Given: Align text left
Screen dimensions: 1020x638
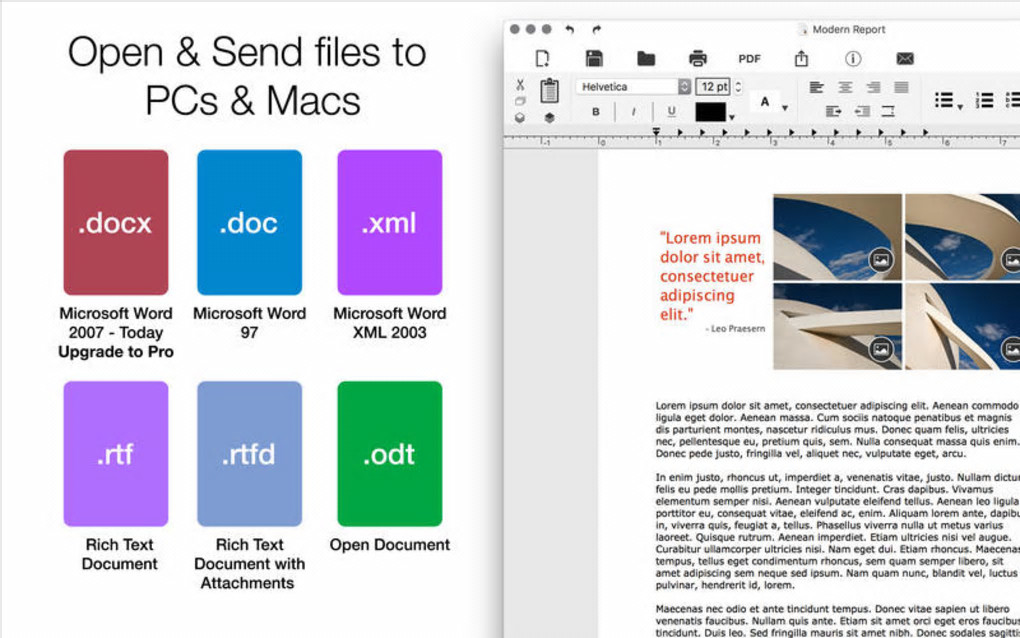Looking at the screenshot, I should click(816, 87).
